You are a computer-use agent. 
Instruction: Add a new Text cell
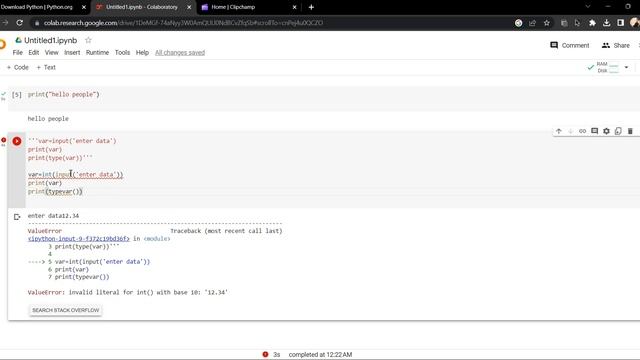(x=46, y=67)
